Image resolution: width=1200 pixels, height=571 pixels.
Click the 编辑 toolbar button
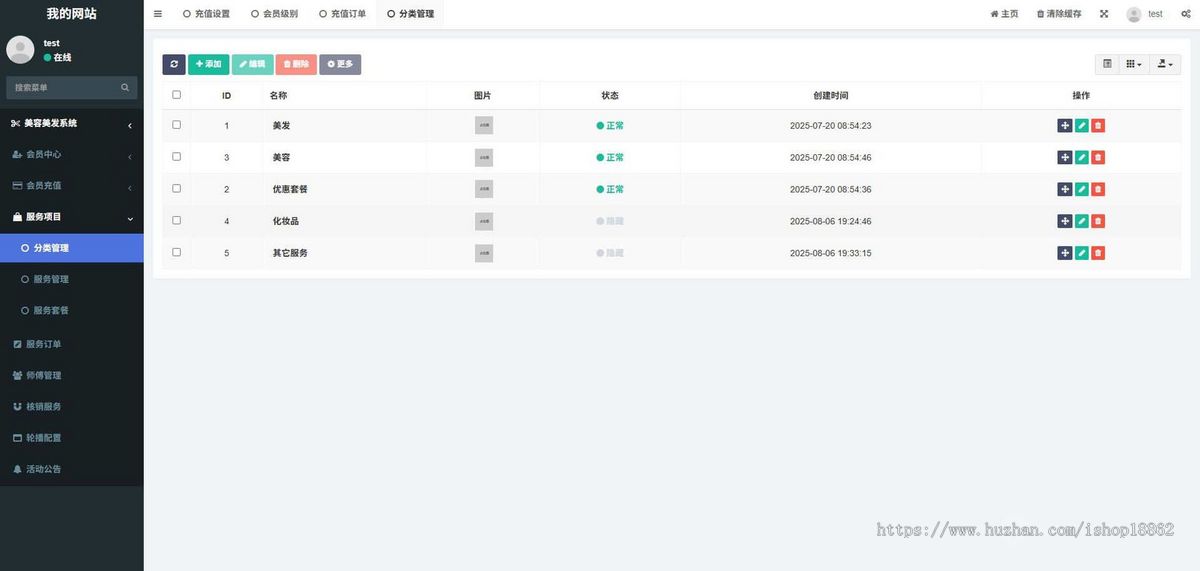(x=252, y=64)
